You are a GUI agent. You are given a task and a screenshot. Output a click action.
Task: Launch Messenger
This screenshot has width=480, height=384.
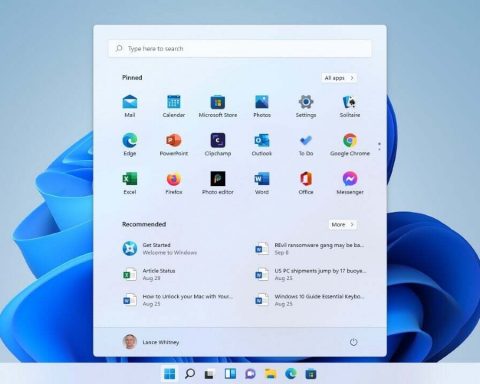pos(350,183)
